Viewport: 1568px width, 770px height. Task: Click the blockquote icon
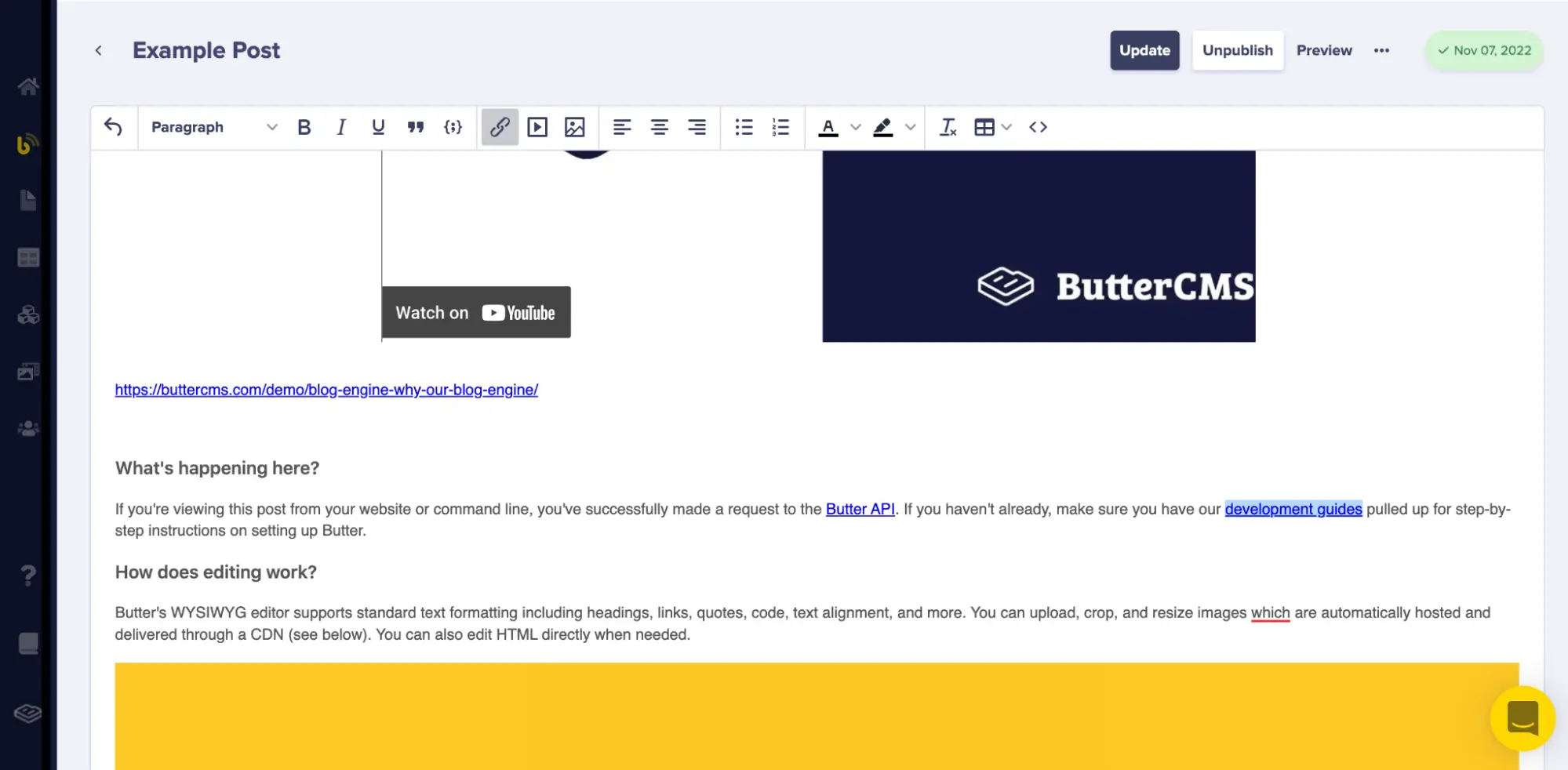tap(416, 127)
